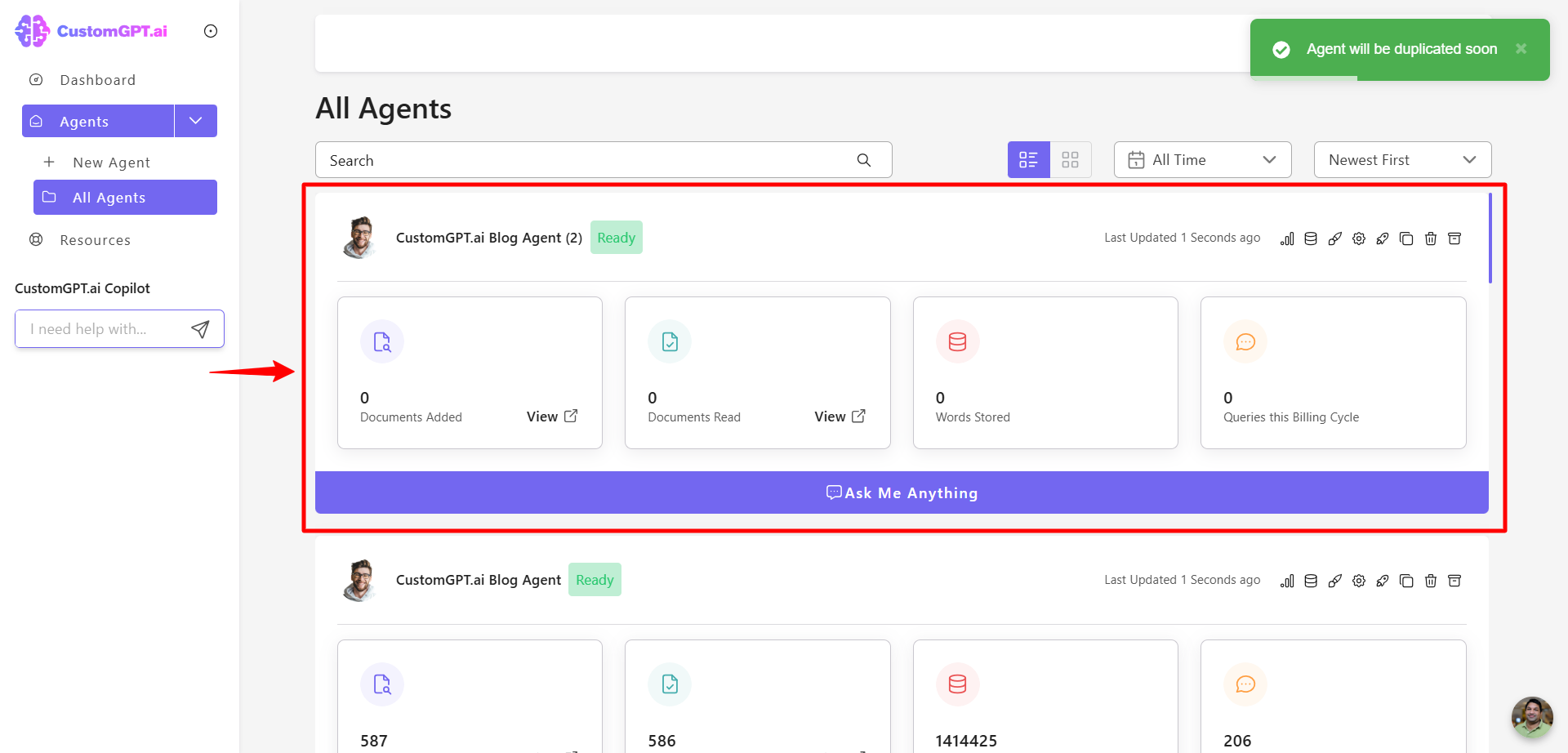Switch to list view layout

(x=1028, y=160)
